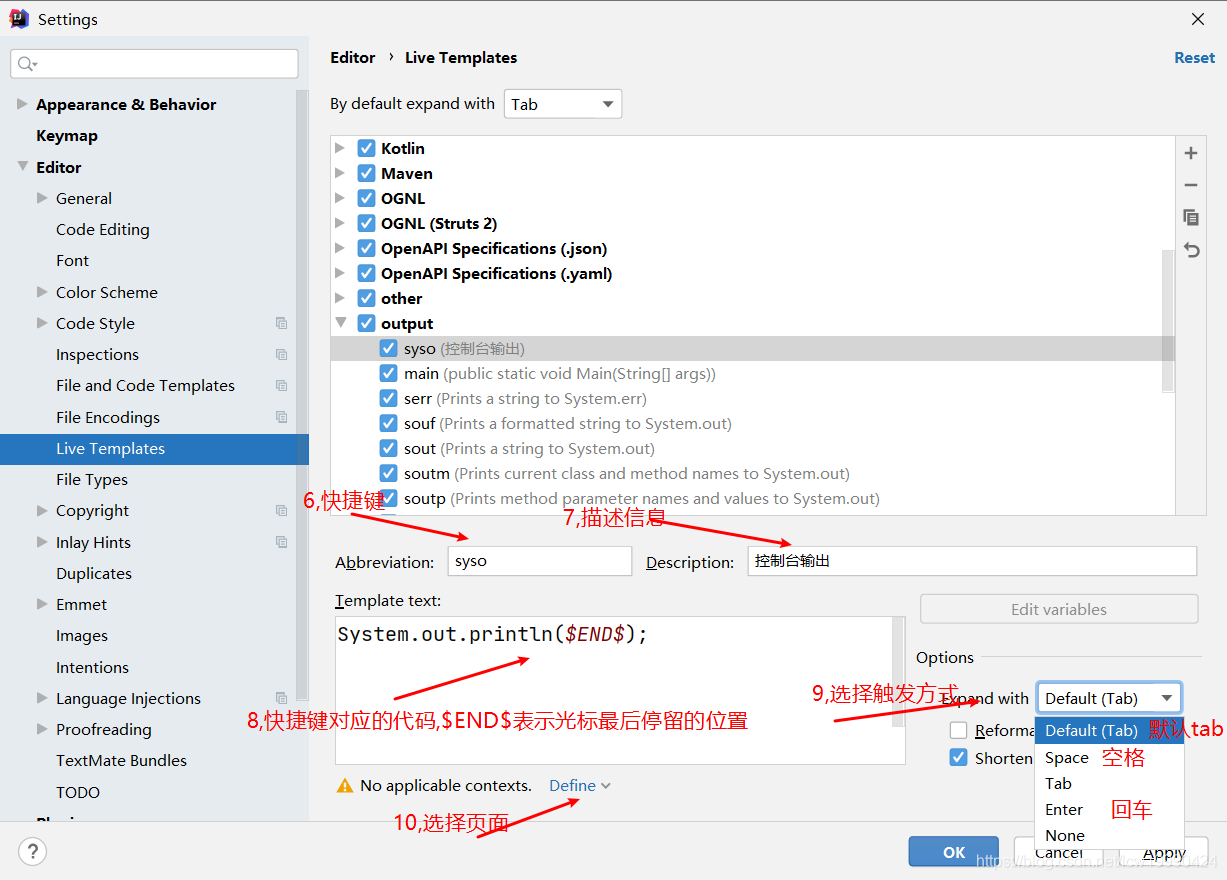The width and height of the screenshot is (1227, 880).
Task: Click the Language Injections project-level icon
Action: 282,698
